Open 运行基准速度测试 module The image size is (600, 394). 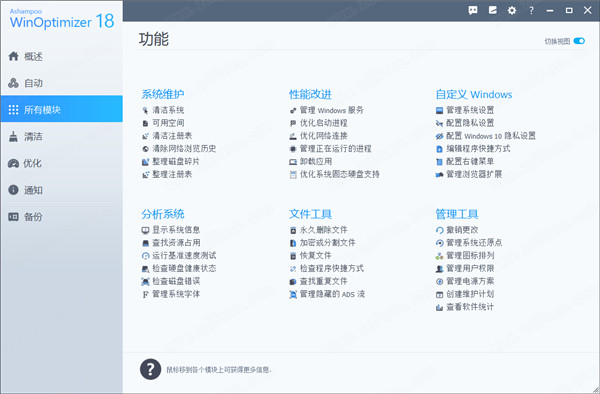pos(179,256)
